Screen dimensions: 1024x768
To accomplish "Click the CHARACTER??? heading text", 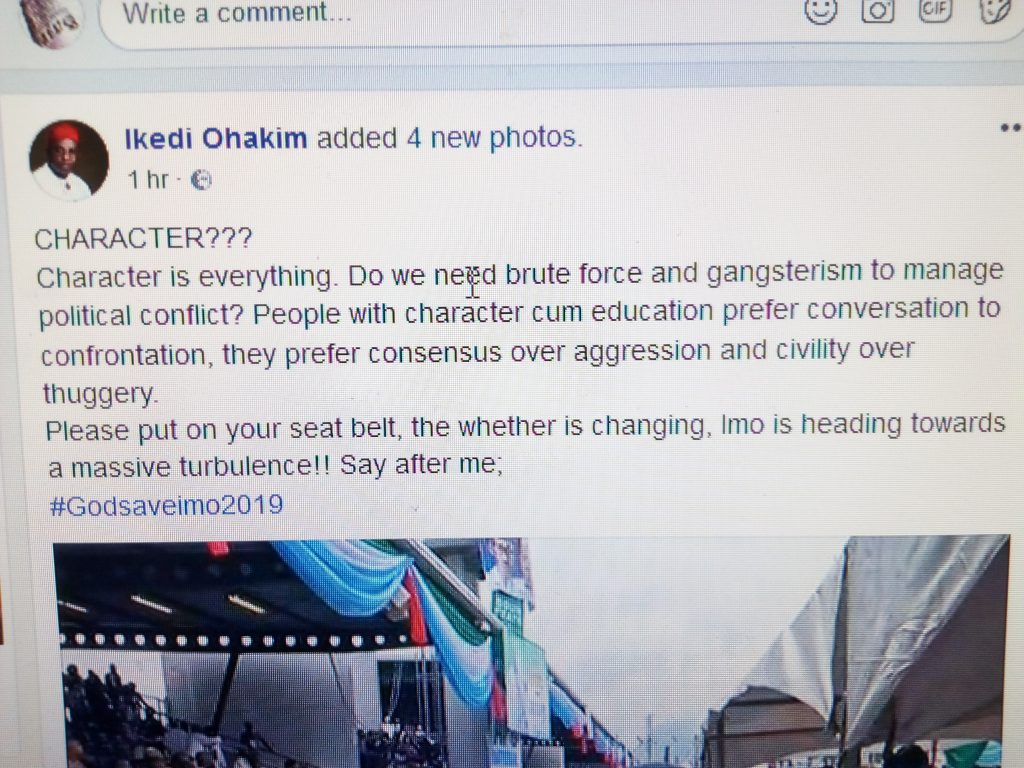I will coord(143,239).
